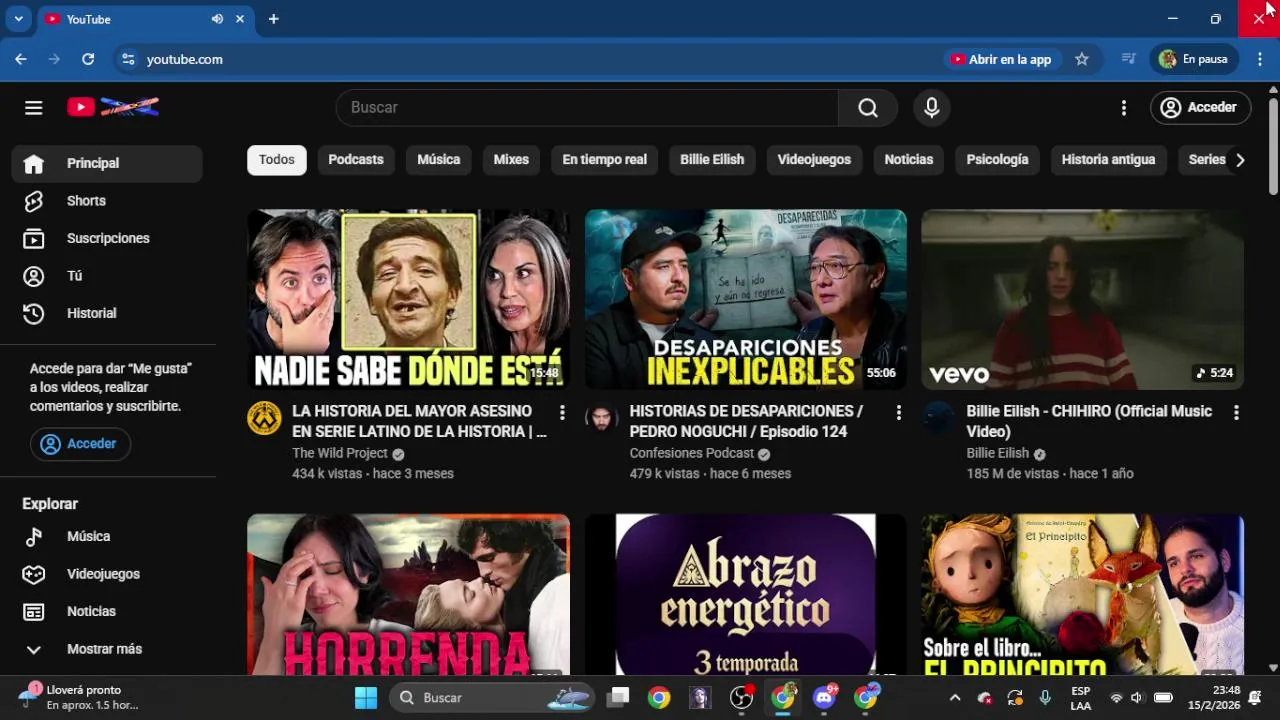Open Chrome three-dot menu

[1260, 59]
